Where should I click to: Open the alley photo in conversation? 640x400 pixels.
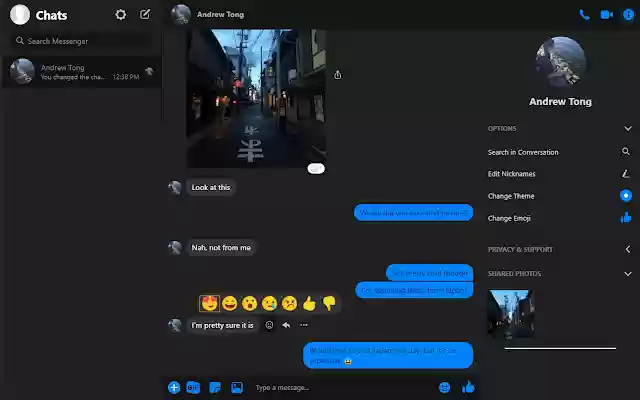point(256,98)
